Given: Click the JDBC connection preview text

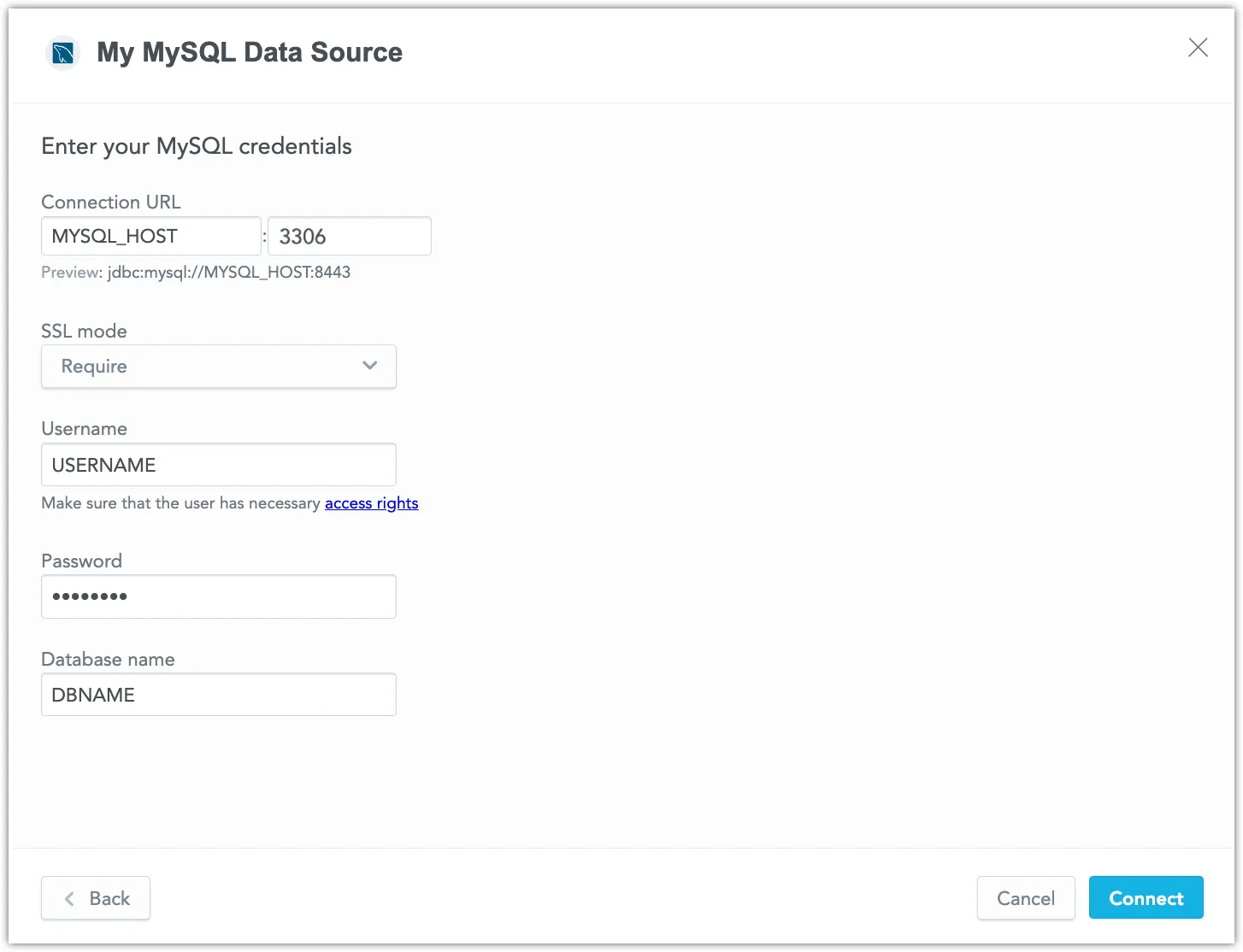Looking at the screenshot, I should tap(195, 272).
